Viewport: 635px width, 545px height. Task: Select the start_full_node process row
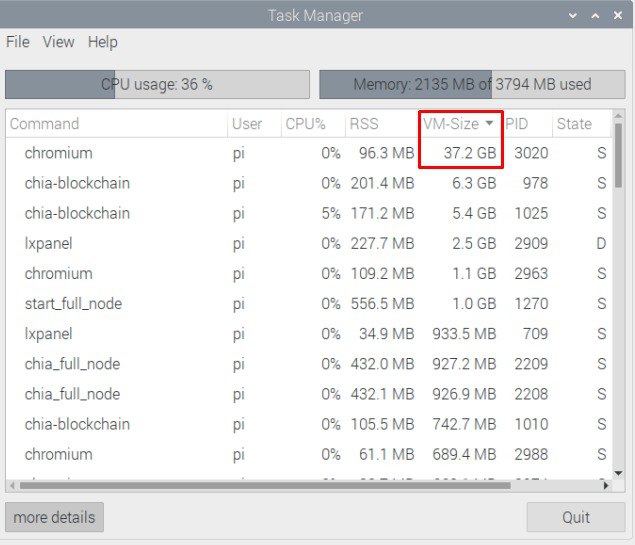(x=308, y=304)
